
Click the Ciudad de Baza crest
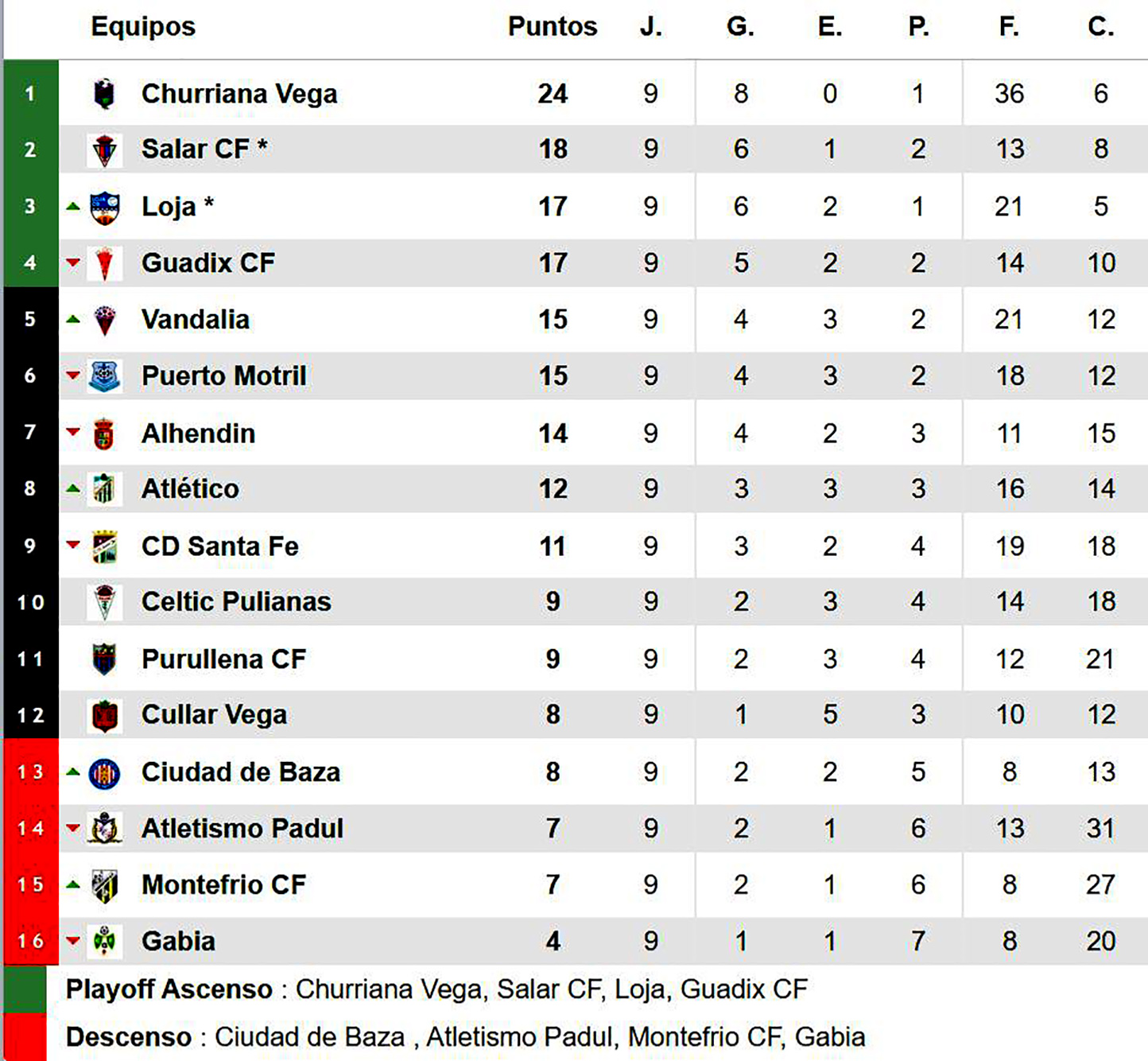104,773
